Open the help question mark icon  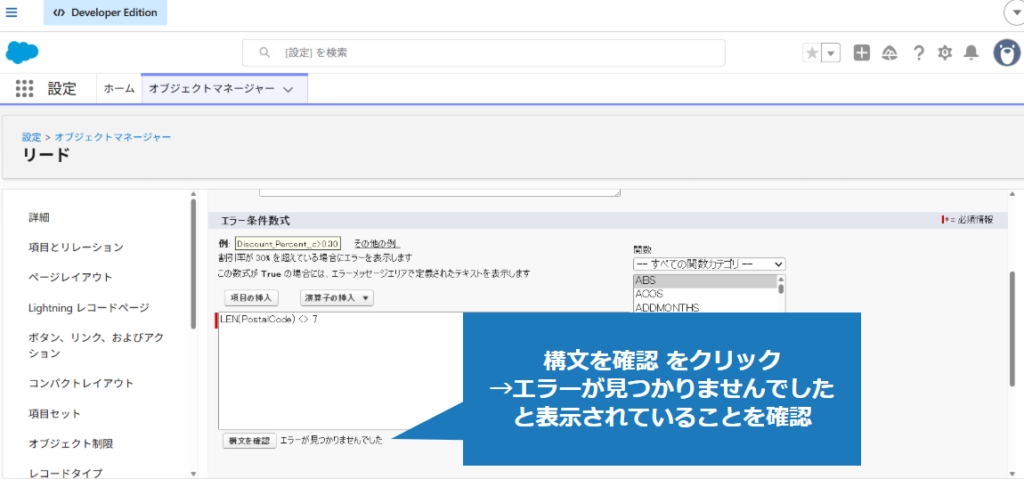pyautogui.click(x=918, y=53)
